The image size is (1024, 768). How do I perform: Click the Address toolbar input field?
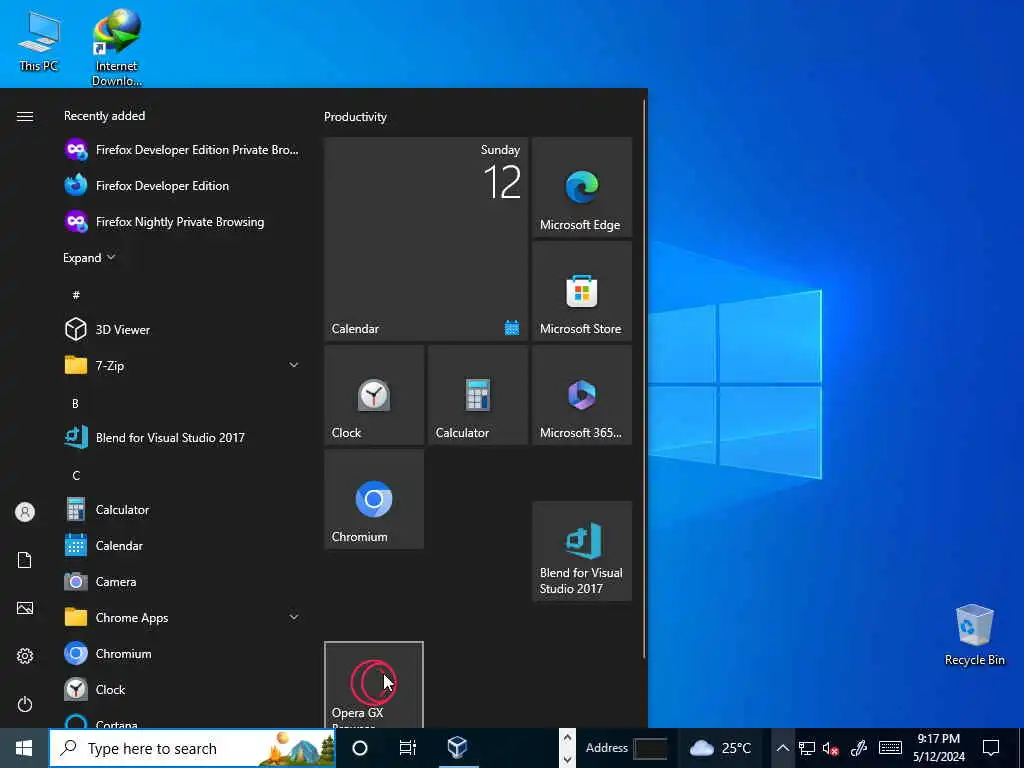click(650, 748)
